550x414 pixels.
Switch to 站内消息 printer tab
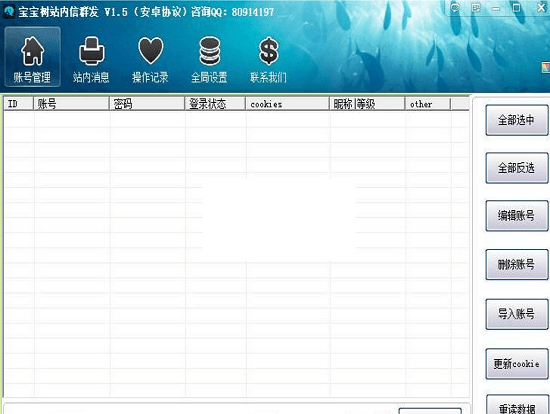(91, 59)
